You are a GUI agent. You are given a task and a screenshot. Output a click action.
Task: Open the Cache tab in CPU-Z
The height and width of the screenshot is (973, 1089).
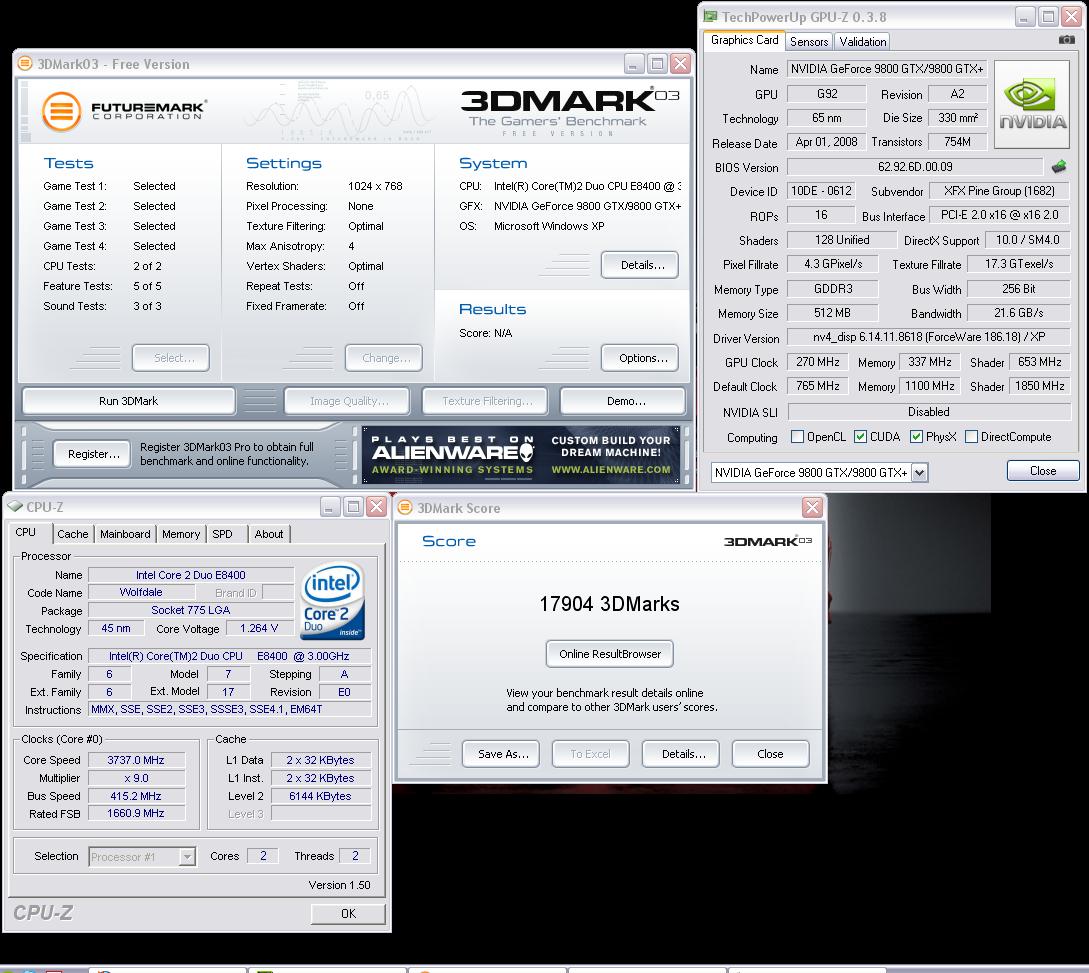tap(73, 534)
